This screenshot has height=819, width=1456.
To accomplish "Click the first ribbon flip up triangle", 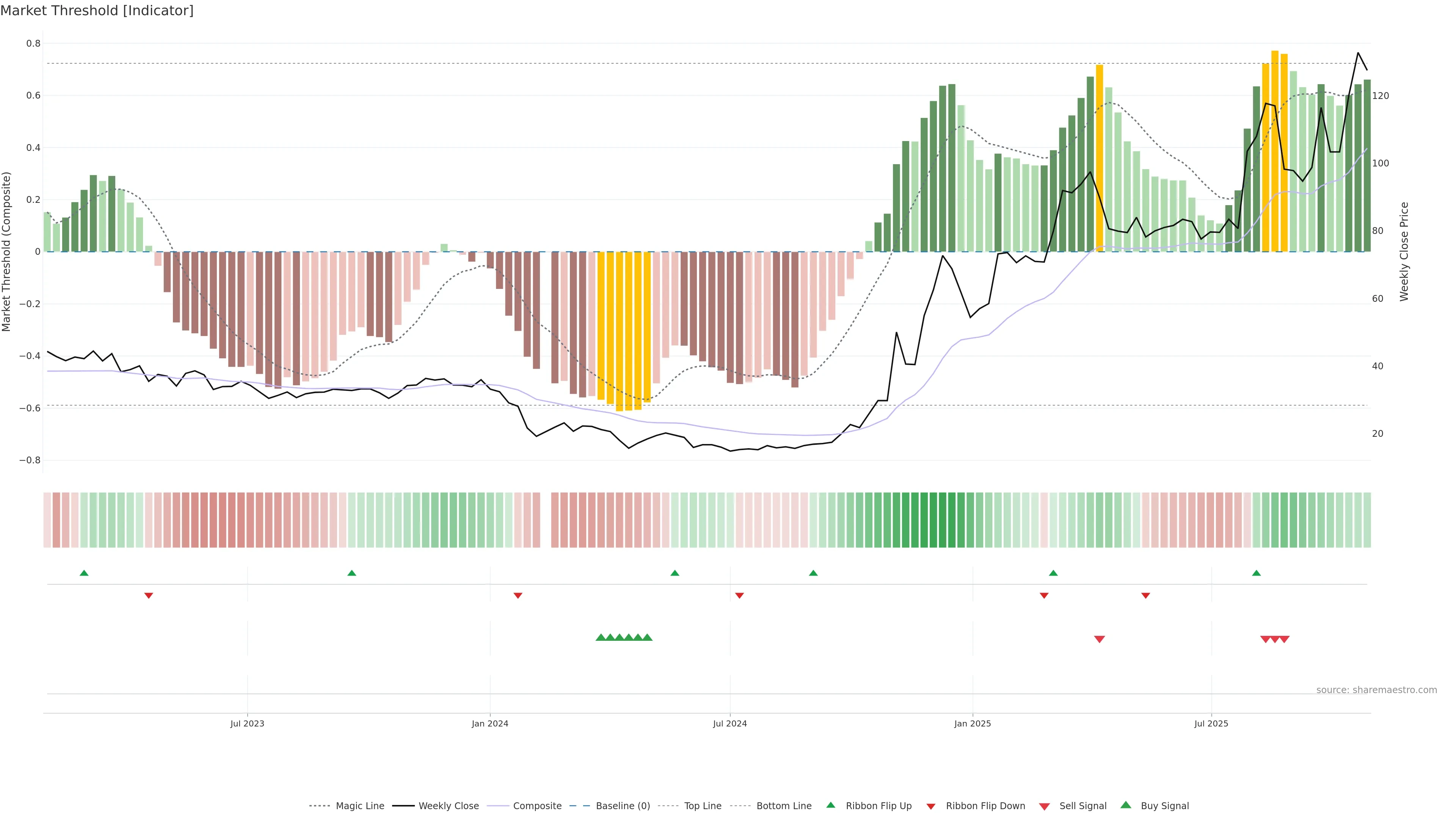I will tap(84, 573).
